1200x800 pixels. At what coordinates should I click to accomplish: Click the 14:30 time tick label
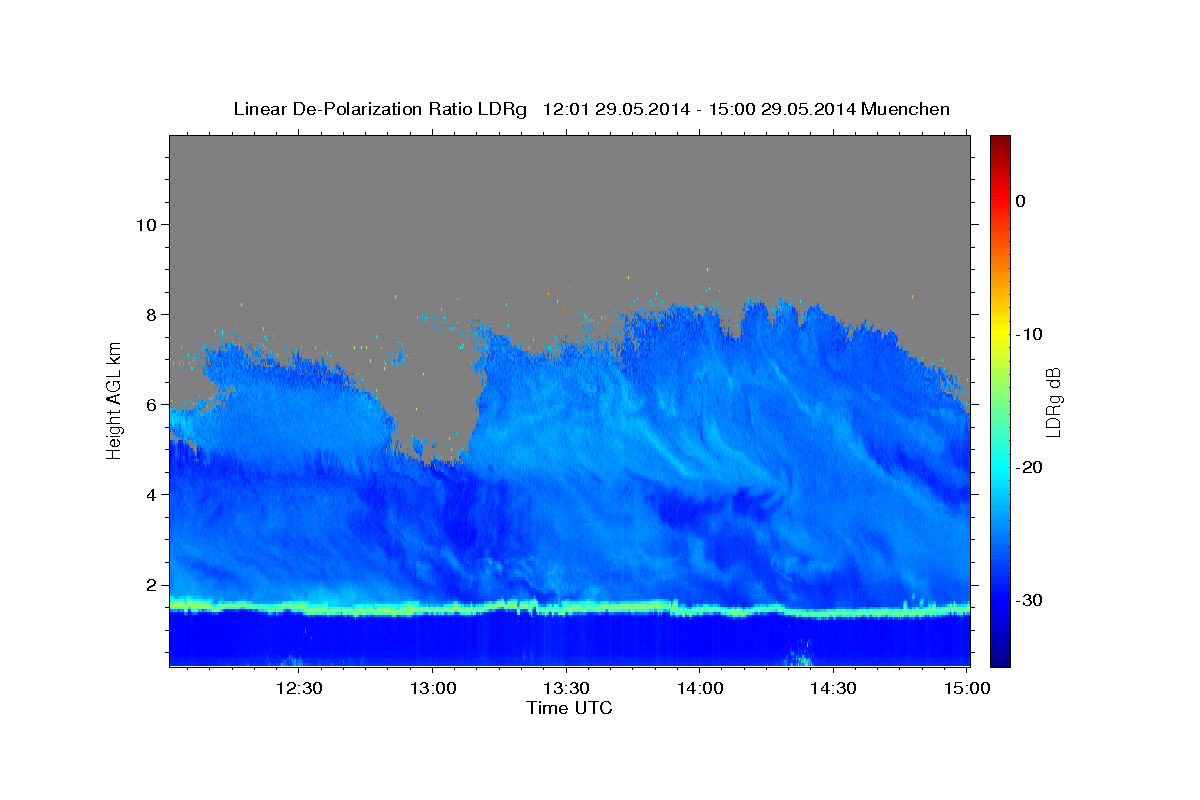(x=833, y=688)
